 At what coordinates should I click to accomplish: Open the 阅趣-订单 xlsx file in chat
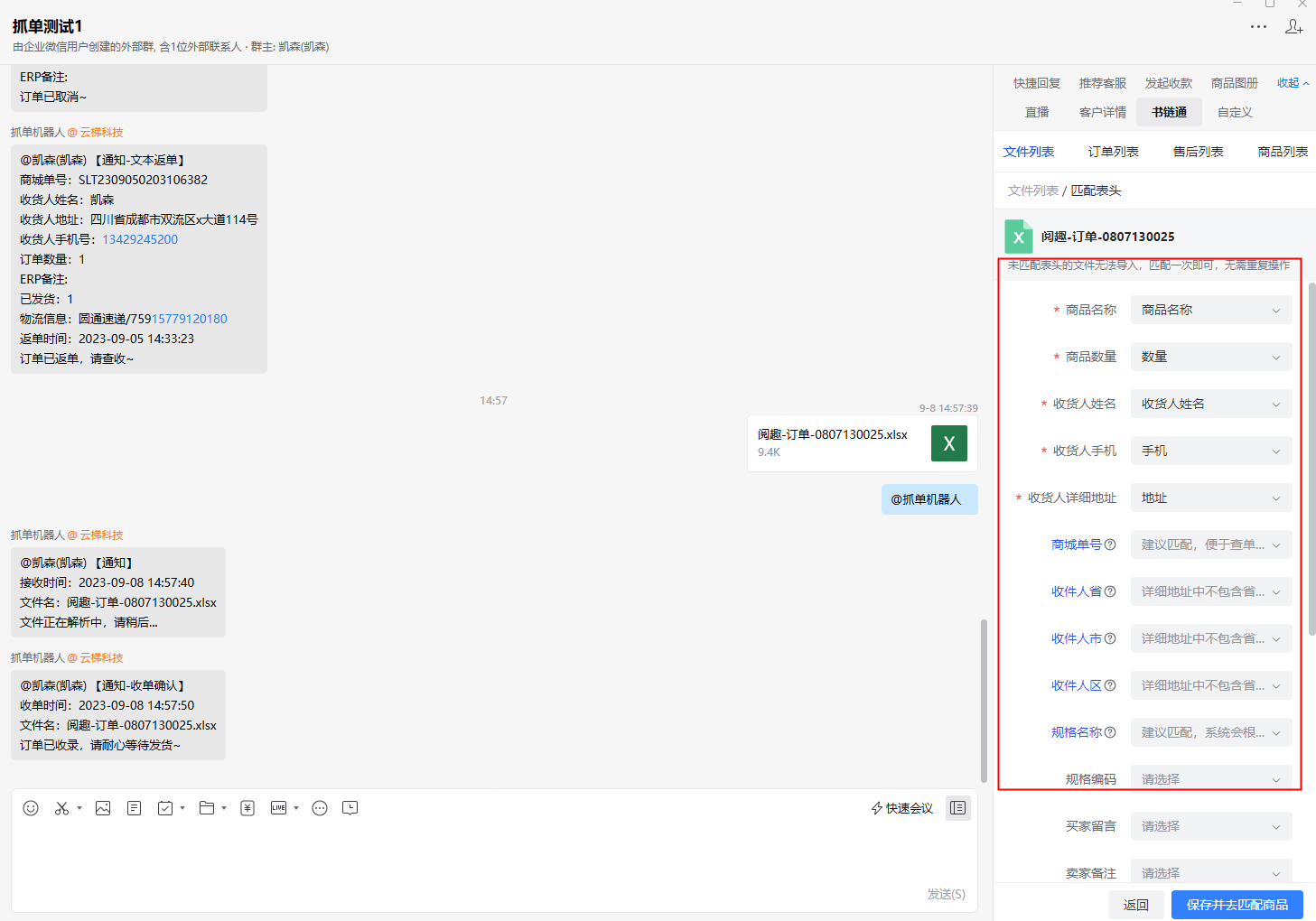tap(863, 443)
